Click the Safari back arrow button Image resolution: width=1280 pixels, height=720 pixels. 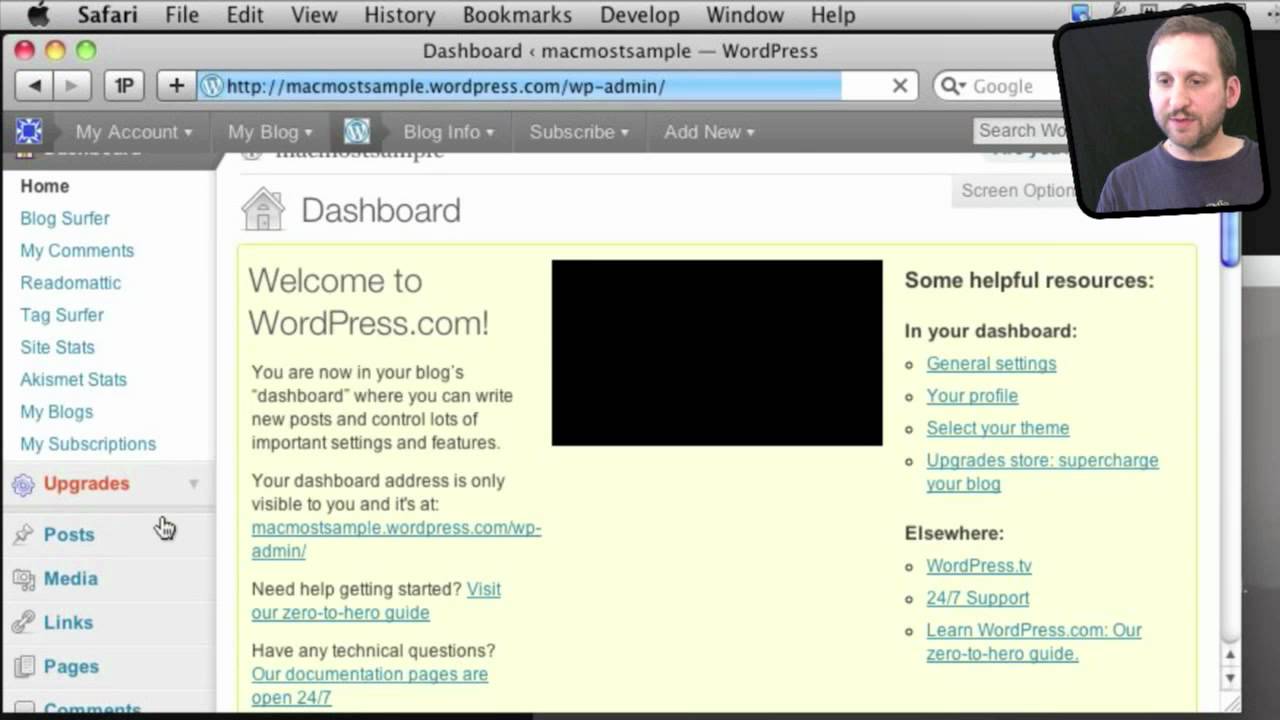tap(35, 86)
